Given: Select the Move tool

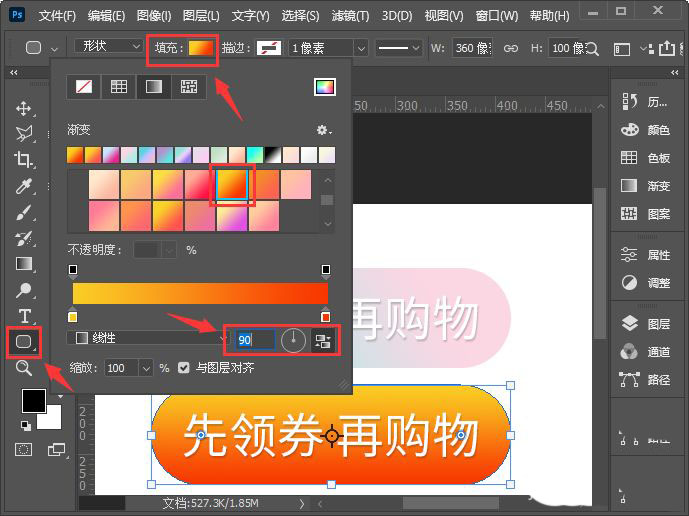Looking at the screenshot, I should 23,108.
